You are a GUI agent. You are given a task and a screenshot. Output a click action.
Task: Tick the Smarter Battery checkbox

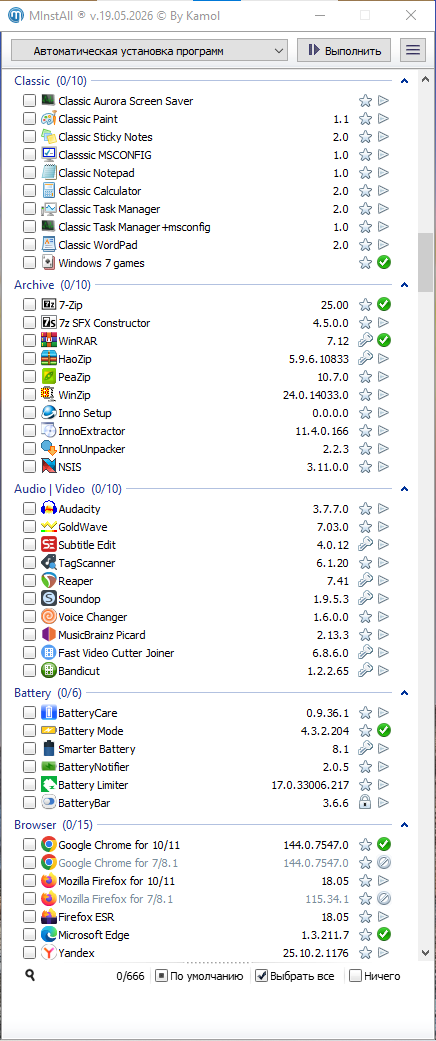click(x=29, y=748)
